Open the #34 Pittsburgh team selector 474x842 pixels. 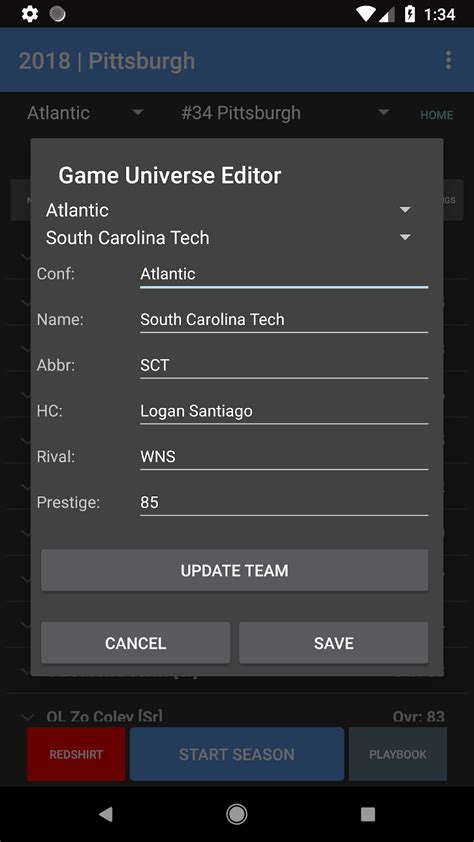point(285,113)
